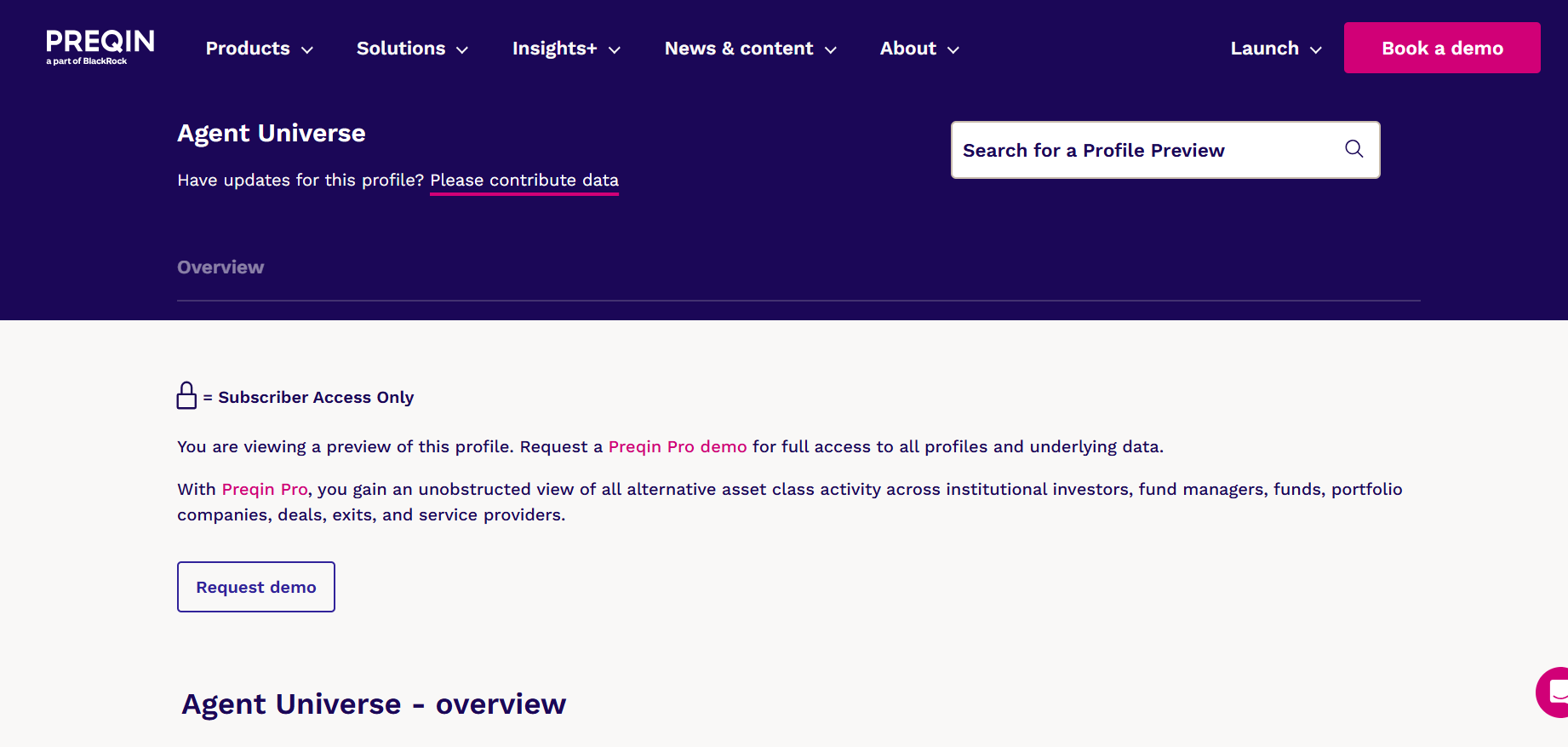Click the Preqin Pro link after With
This screenshot has width=1568, height=747.
(265, 489)
